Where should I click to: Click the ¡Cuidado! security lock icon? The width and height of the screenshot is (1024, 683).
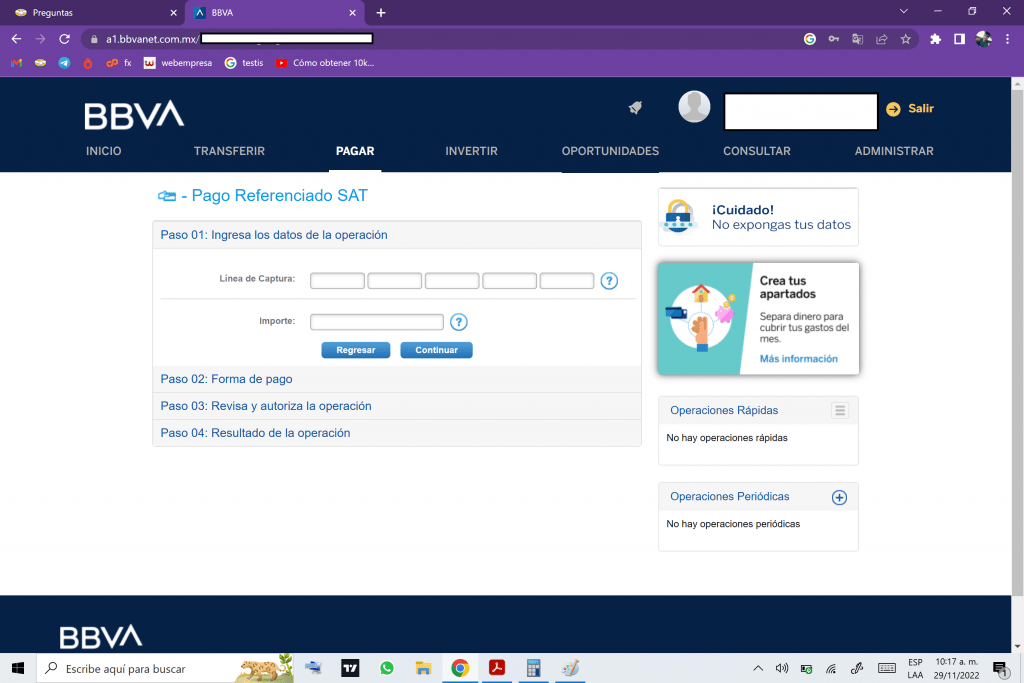point(679,216)
